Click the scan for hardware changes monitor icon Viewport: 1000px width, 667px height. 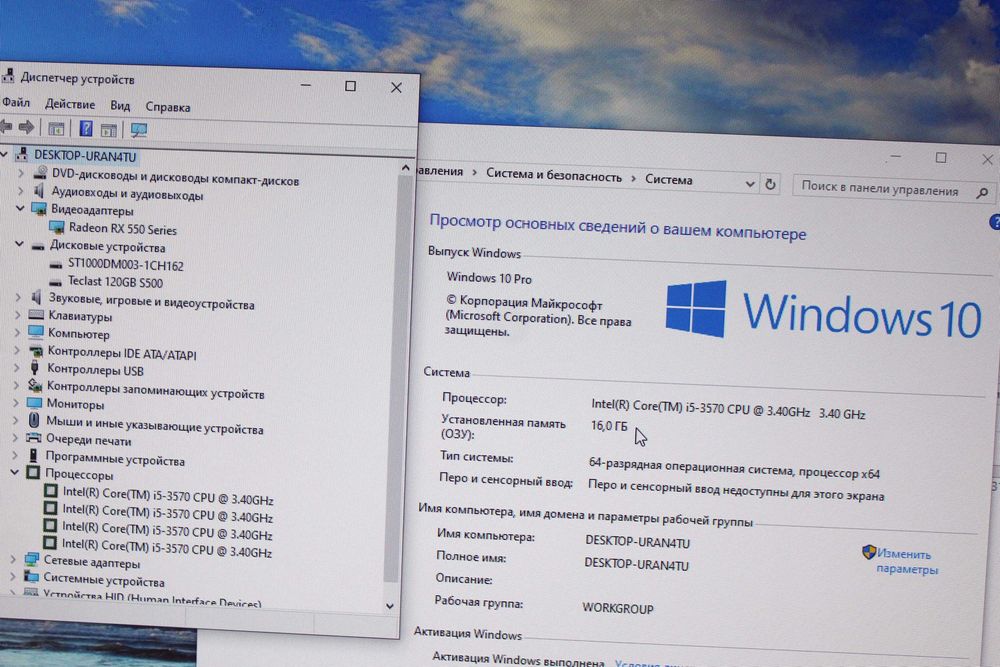coord(138,131)
